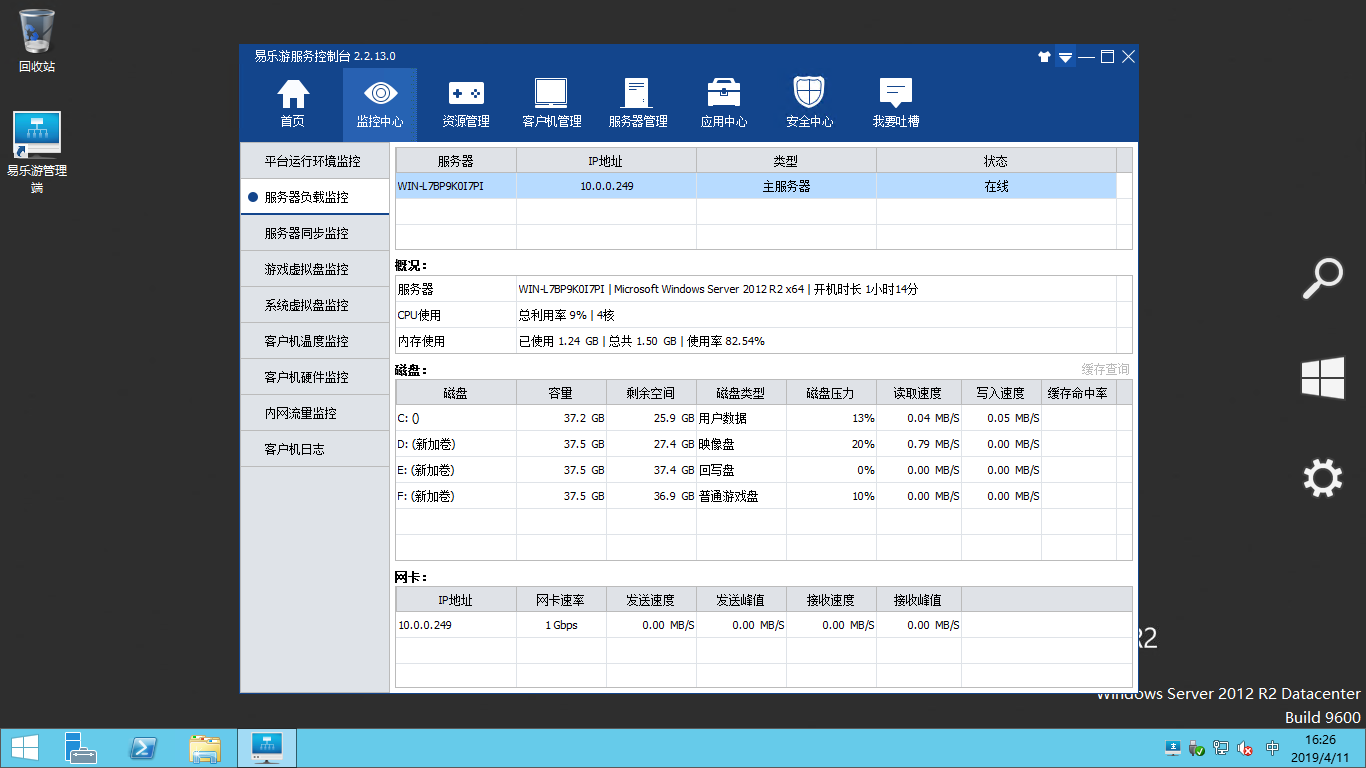Switch to 服务器同步监控
1366x768 pixels.
tap(315, 233)
